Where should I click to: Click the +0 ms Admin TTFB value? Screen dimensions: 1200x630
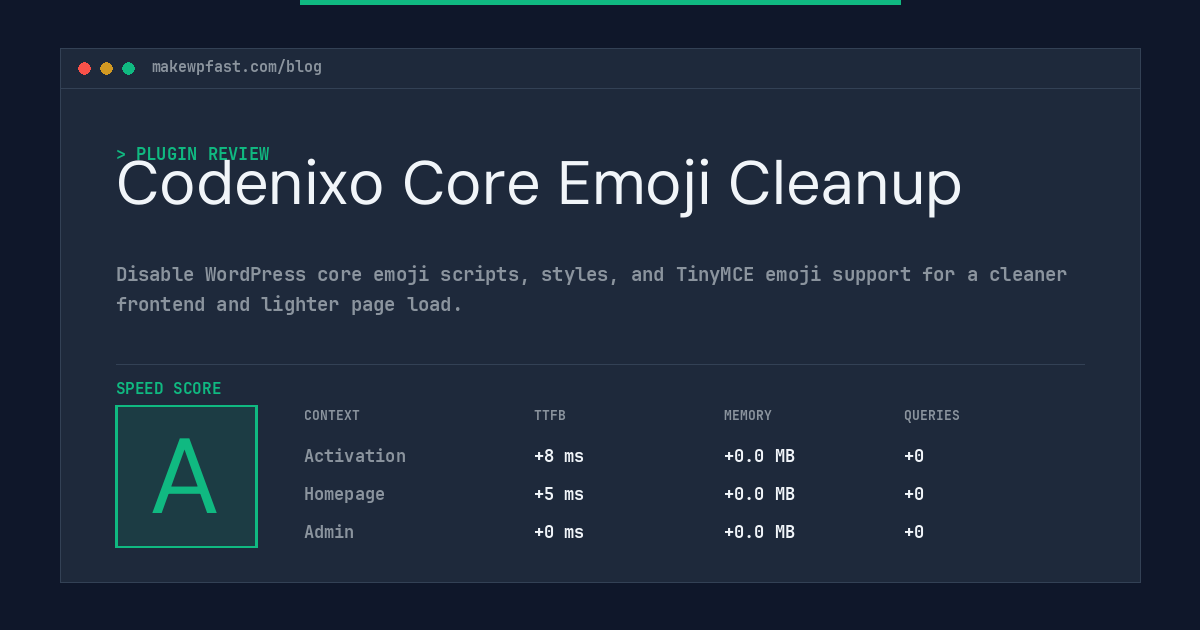559,532
